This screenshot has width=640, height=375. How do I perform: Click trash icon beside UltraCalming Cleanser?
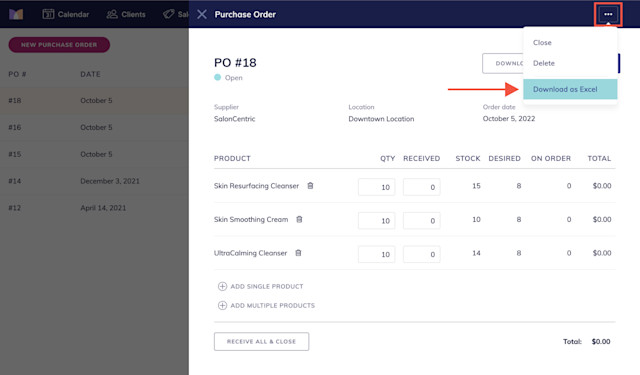coord(298,253)
